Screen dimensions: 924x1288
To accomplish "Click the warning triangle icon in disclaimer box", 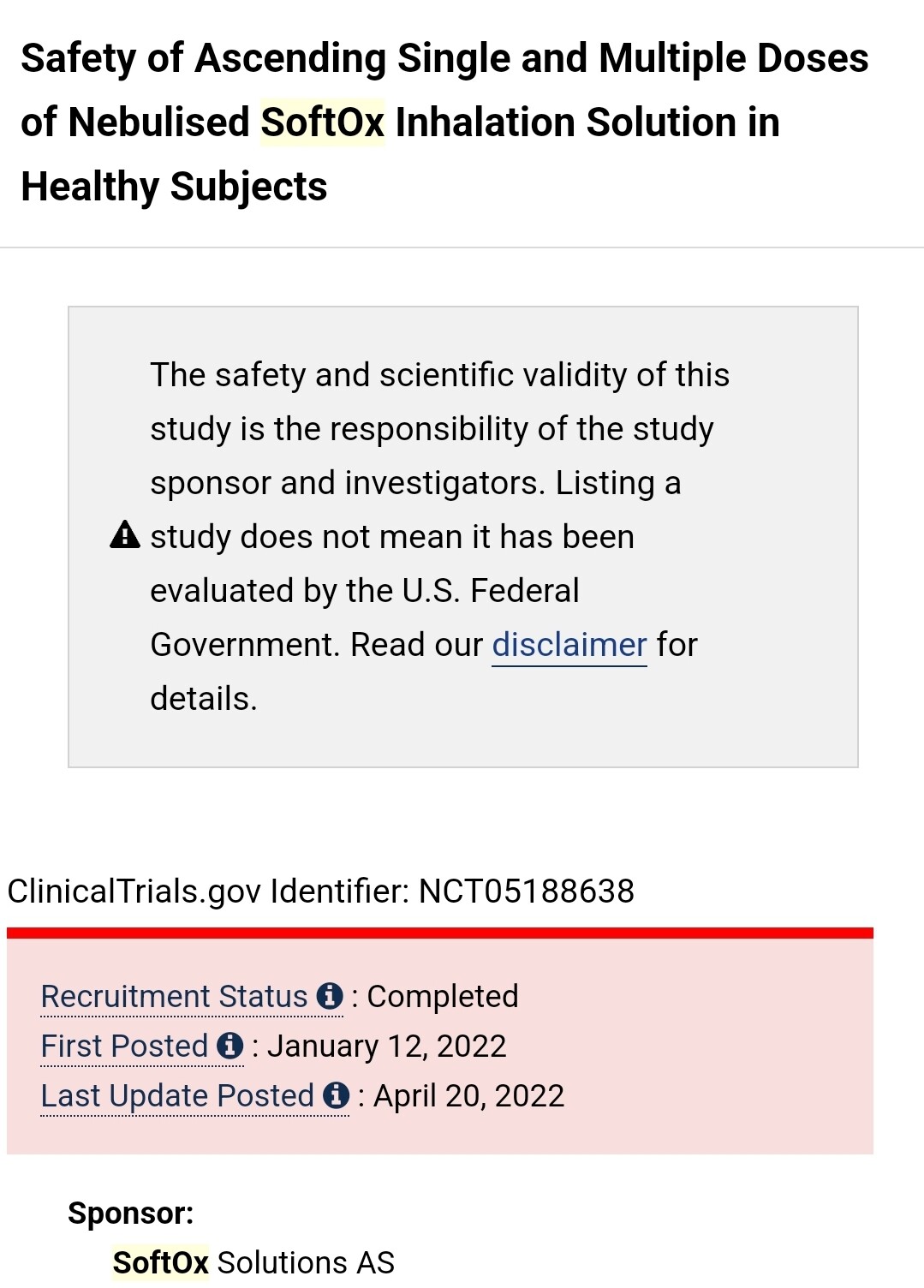I will (125, 534).
